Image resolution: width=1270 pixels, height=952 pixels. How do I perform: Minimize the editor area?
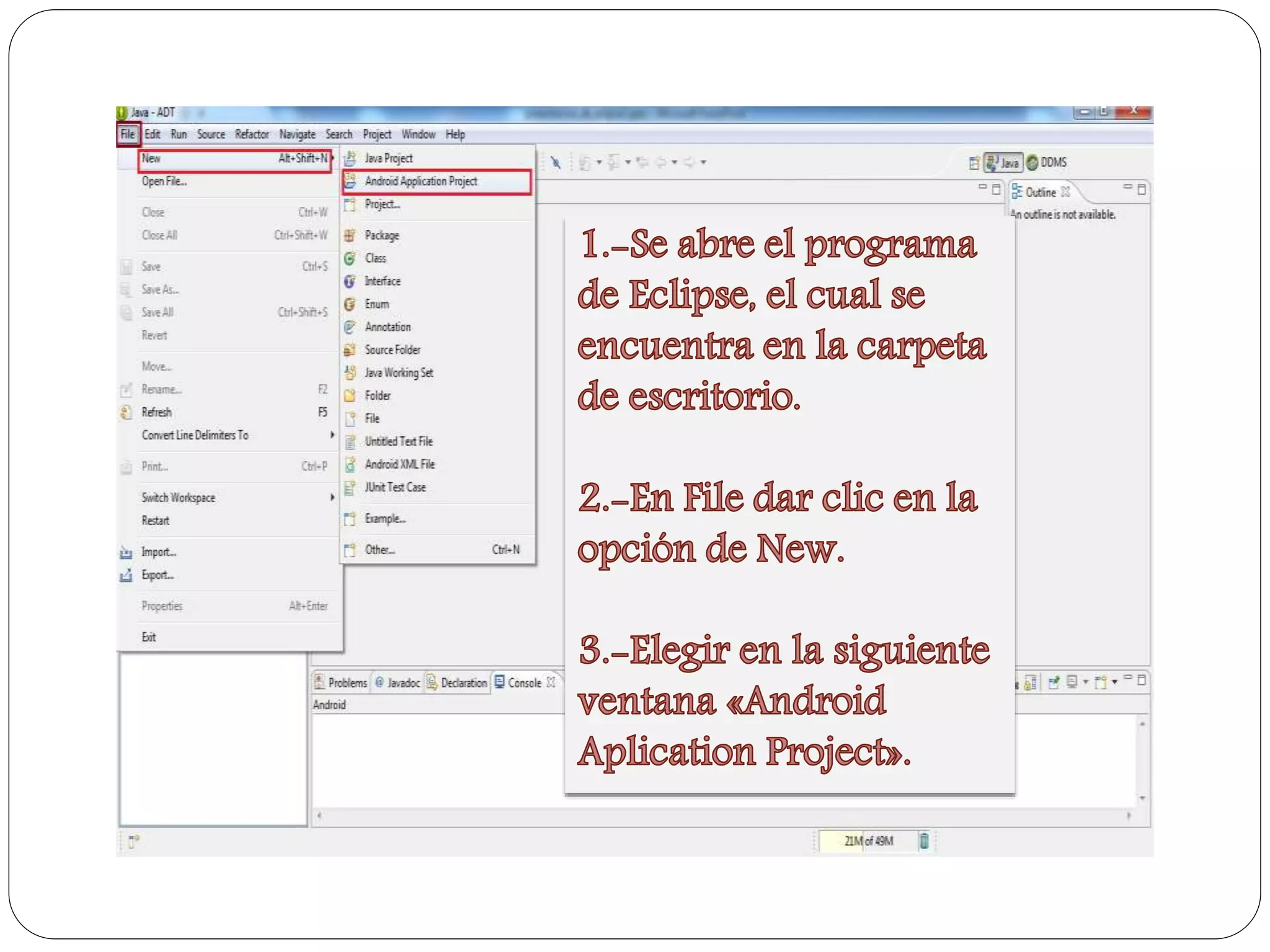click(982, 187)
